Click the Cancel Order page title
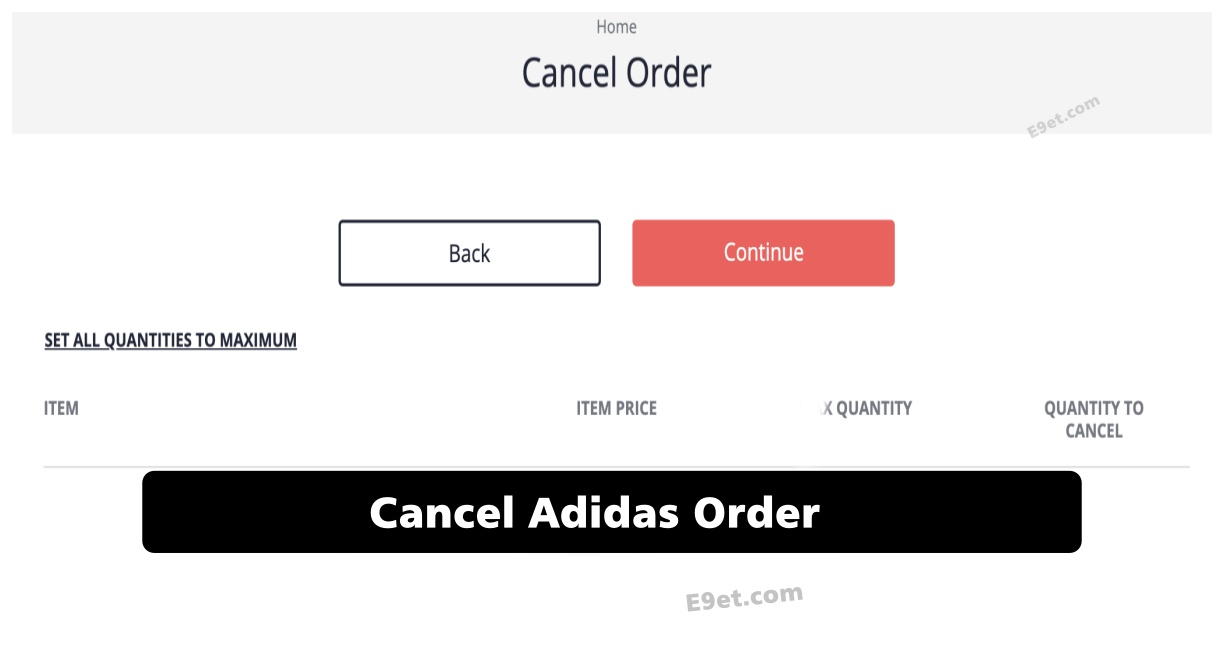This screenshot has height=649, width=1224. (616, 72)
